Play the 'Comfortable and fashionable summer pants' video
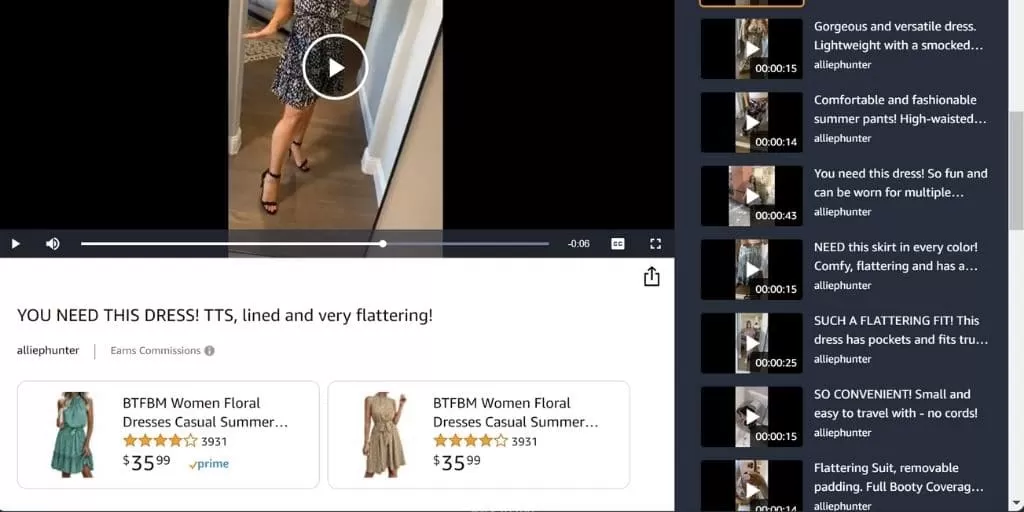 (752, 123)
